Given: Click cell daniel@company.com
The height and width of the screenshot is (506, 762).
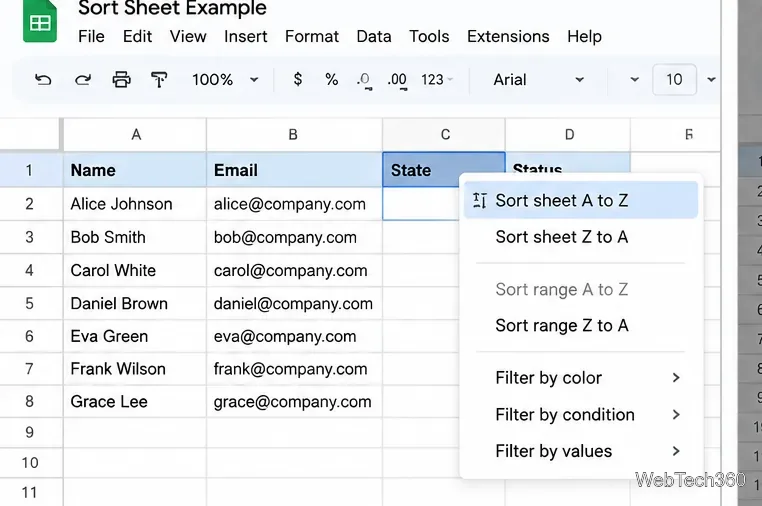Looking at the screenshot, I should tap(294, 303).
